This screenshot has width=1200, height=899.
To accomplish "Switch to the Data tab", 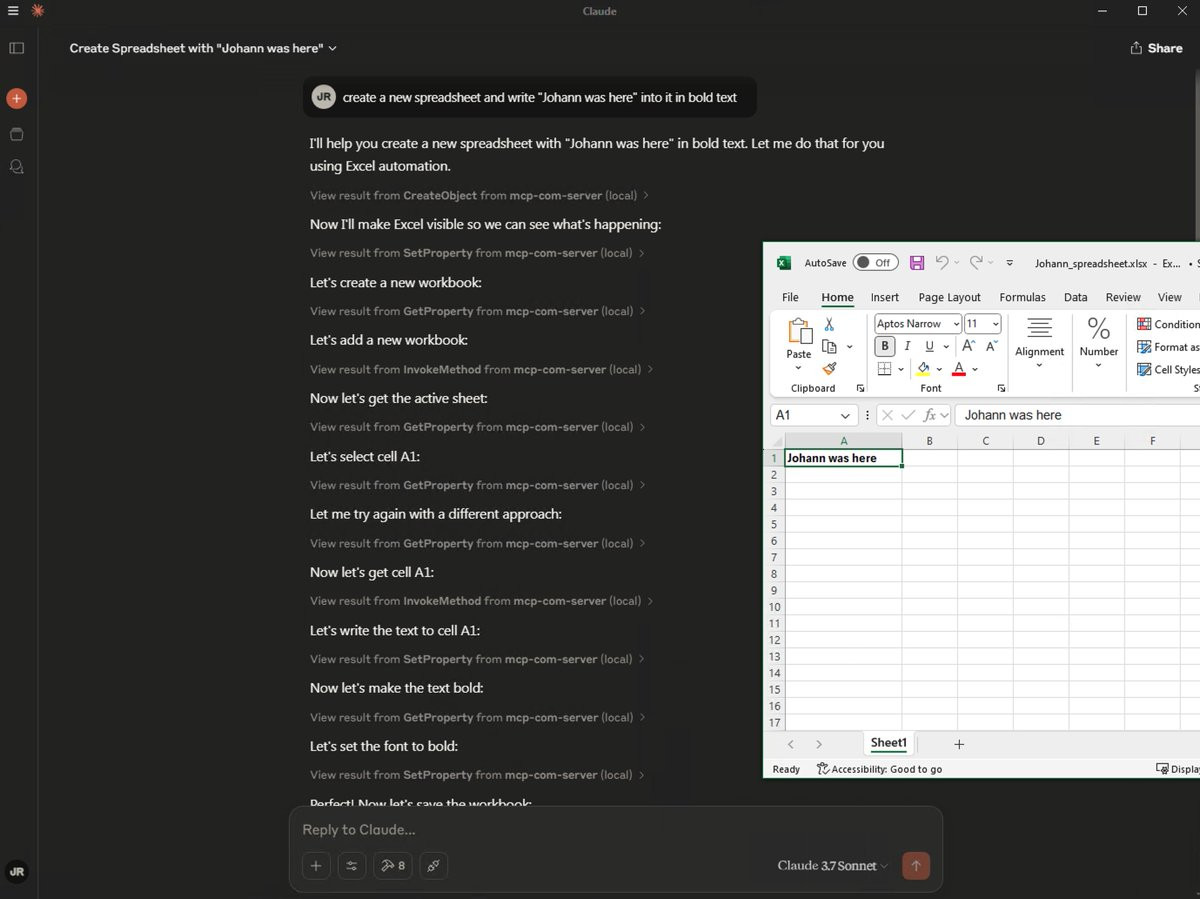I will 1075,297.
